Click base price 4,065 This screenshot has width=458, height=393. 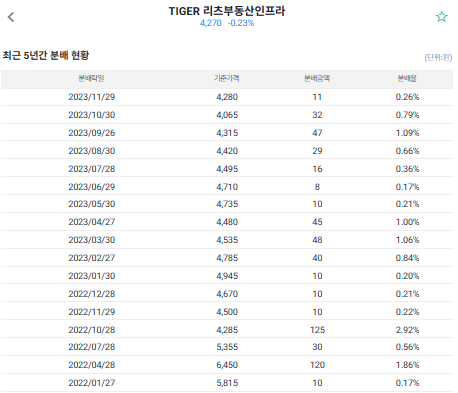pyautogui.click(x=227, y=115)
